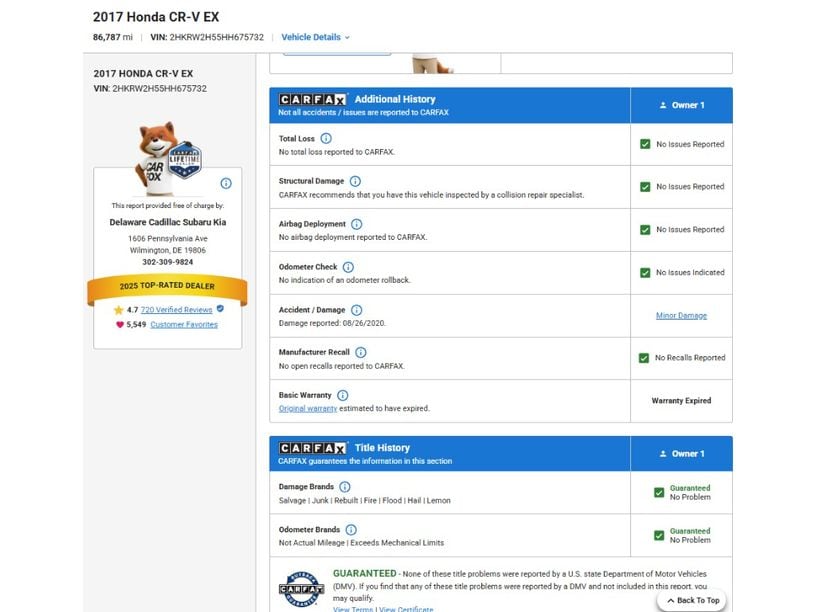Click Damage Brands Guaranteed checkmark
The image size is (816, 612).
pyautogui.click(x=659, y=492)
